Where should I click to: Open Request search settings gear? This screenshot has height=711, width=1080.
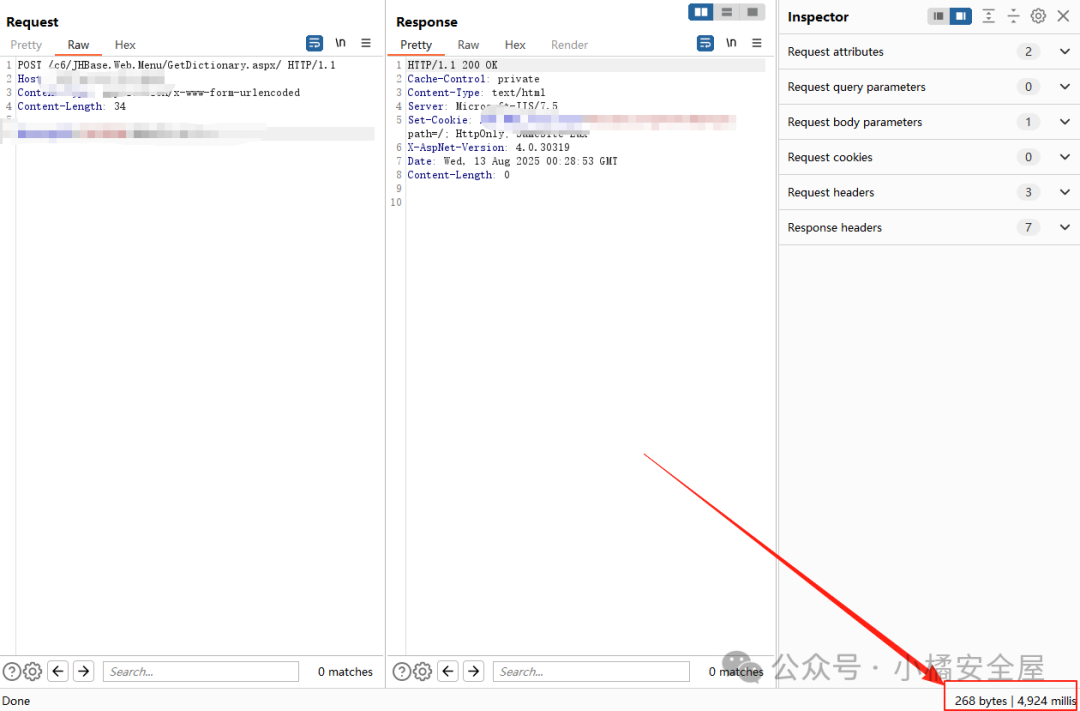pyautogui.click(x=32, y=671)
